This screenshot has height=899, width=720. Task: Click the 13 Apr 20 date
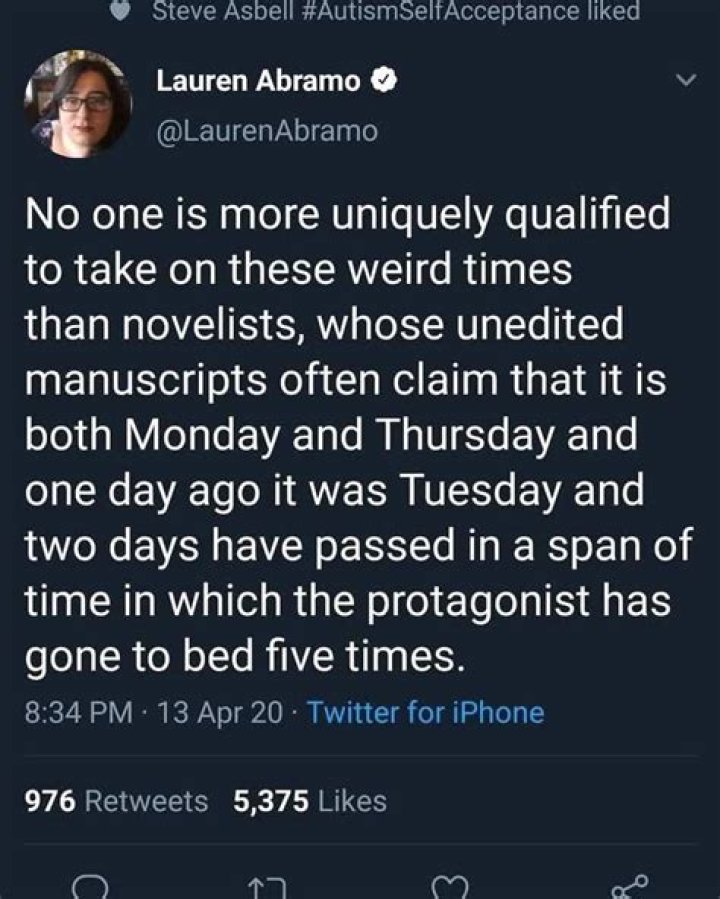[216, 713]
